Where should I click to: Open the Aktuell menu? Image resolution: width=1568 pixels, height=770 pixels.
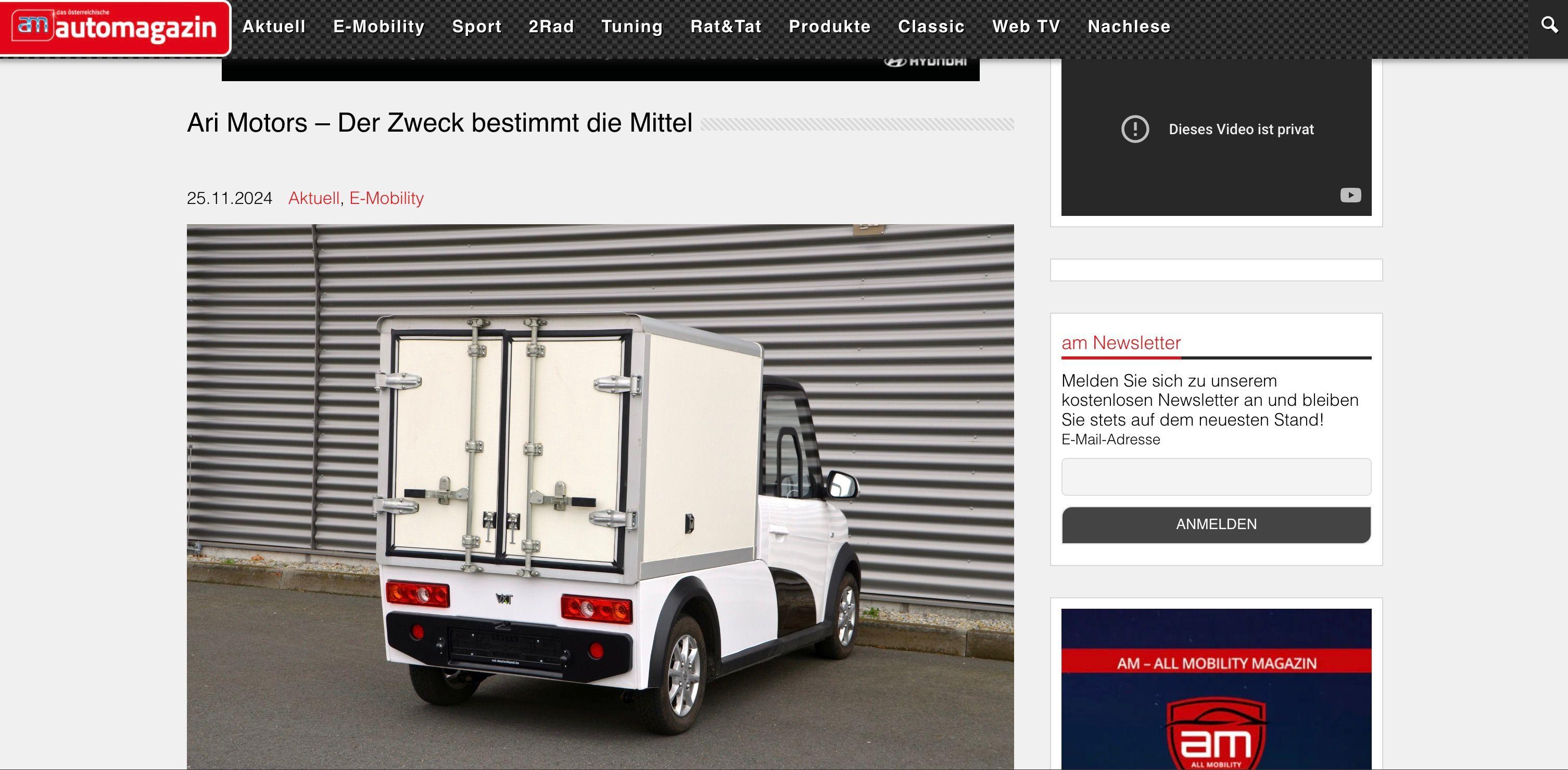(274, 27)
